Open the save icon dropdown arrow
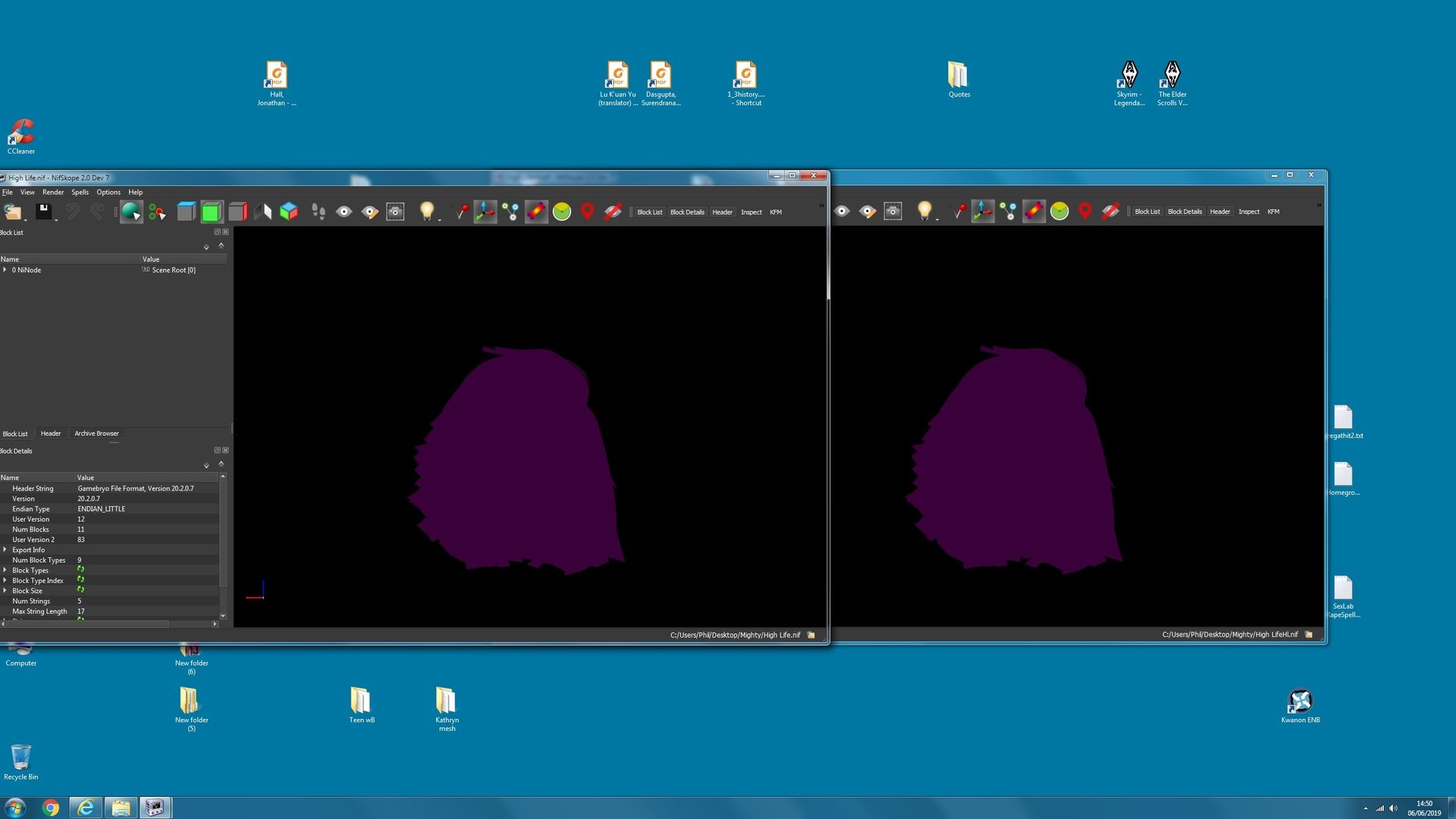 (56, 219)
